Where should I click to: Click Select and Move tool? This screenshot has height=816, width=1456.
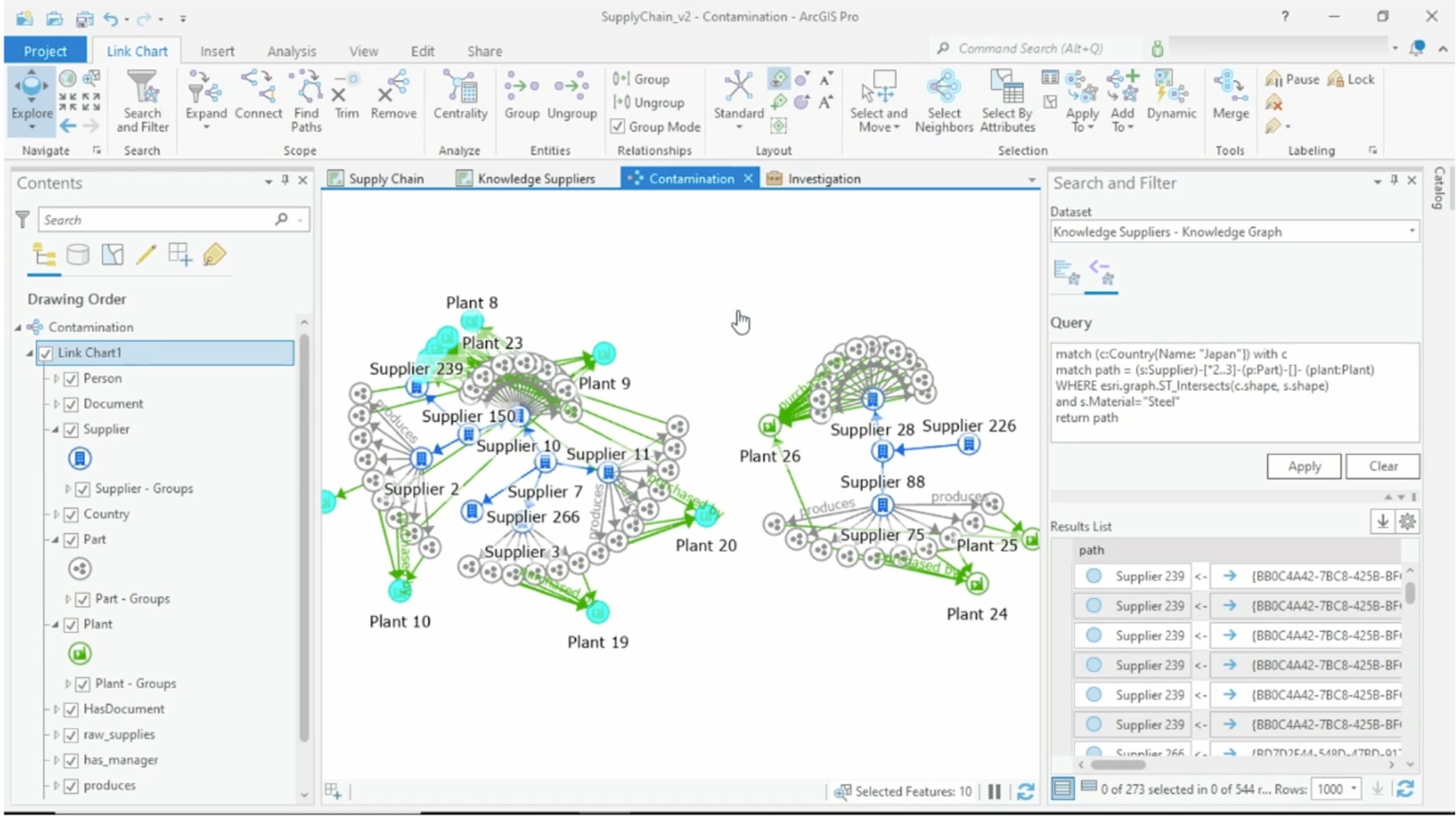[x=878, y=101]
